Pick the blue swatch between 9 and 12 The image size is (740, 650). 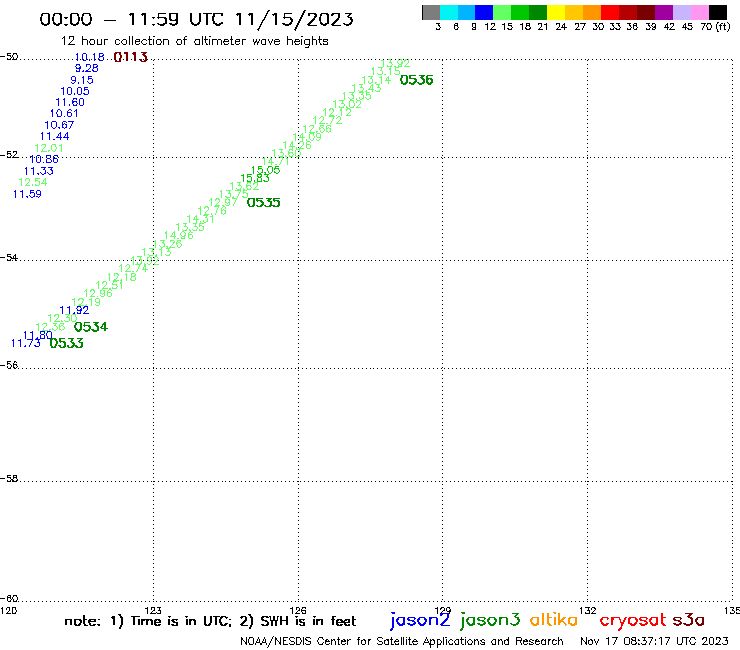tap(484, 12)
